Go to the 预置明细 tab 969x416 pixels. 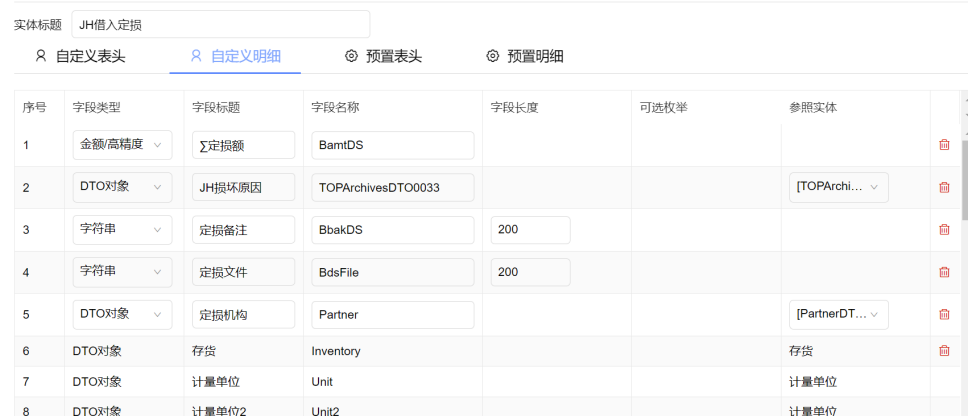(x=525, y=56)
